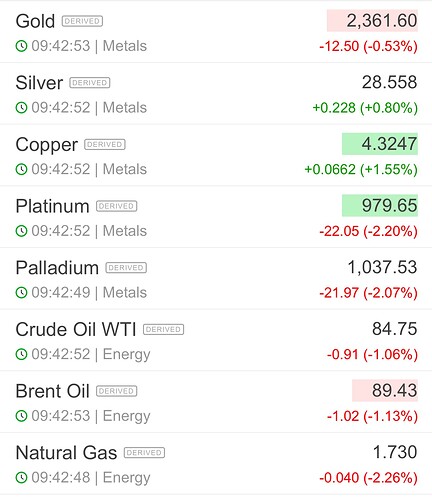Open the Gold commodity link
Screen dimensions: 432x500
tap(35, 21)
